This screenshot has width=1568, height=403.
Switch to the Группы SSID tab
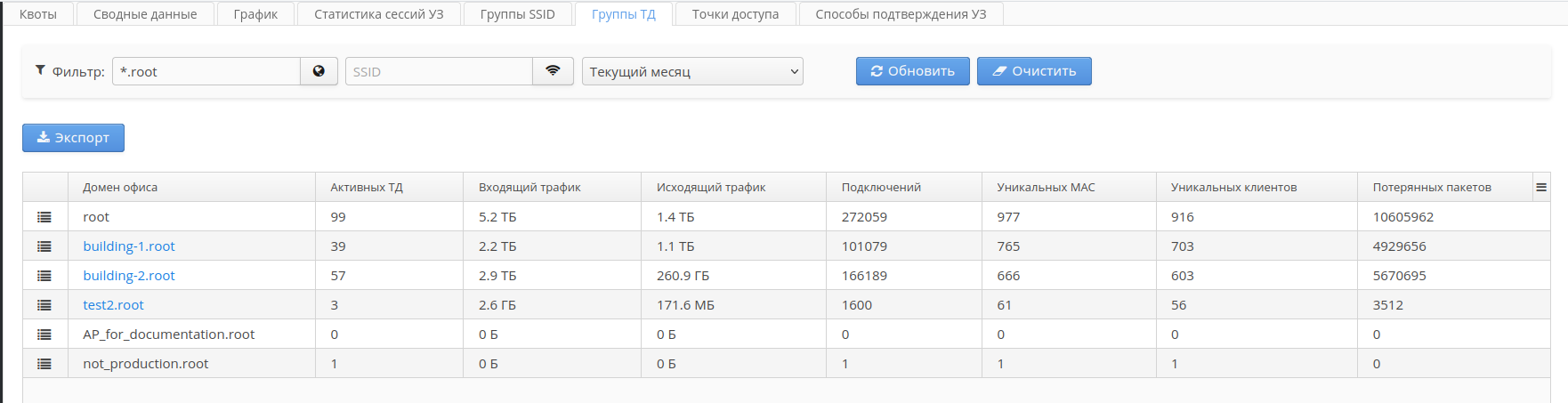[x=517, y=14]
